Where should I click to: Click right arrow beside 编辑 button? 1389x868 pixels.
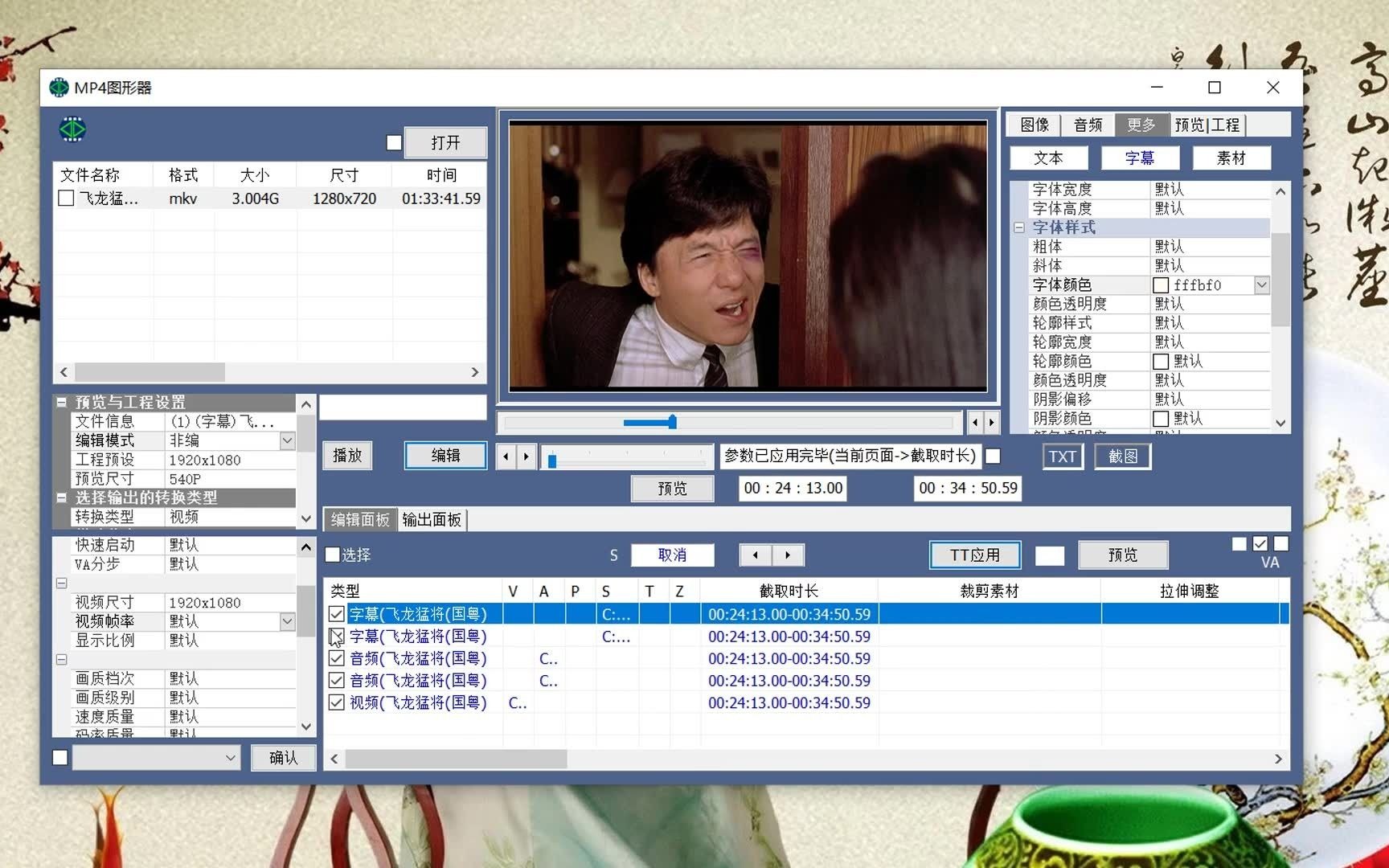(526, 457)
